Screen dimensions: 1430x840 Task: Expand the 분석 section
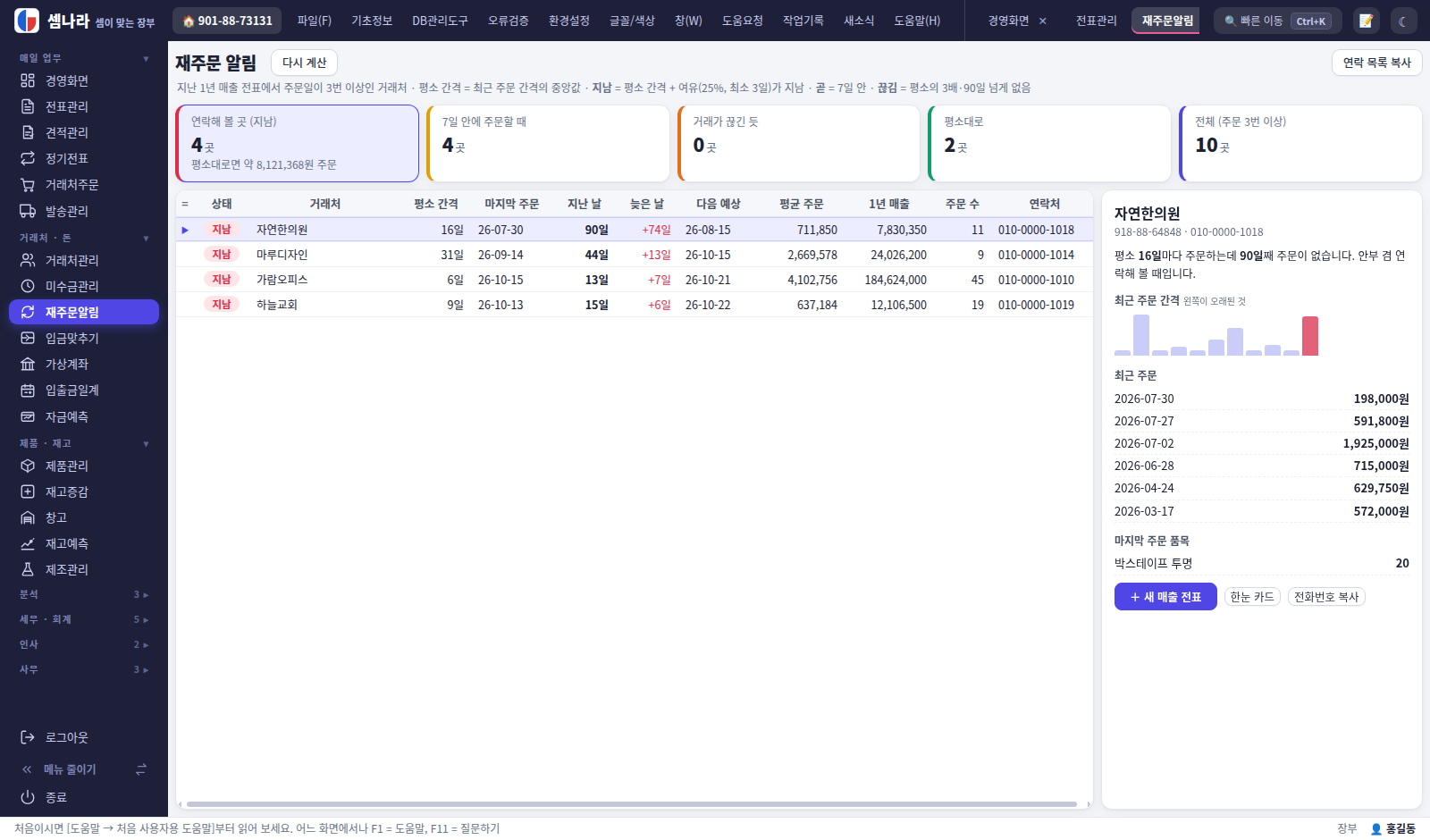(x=84, y=594)
